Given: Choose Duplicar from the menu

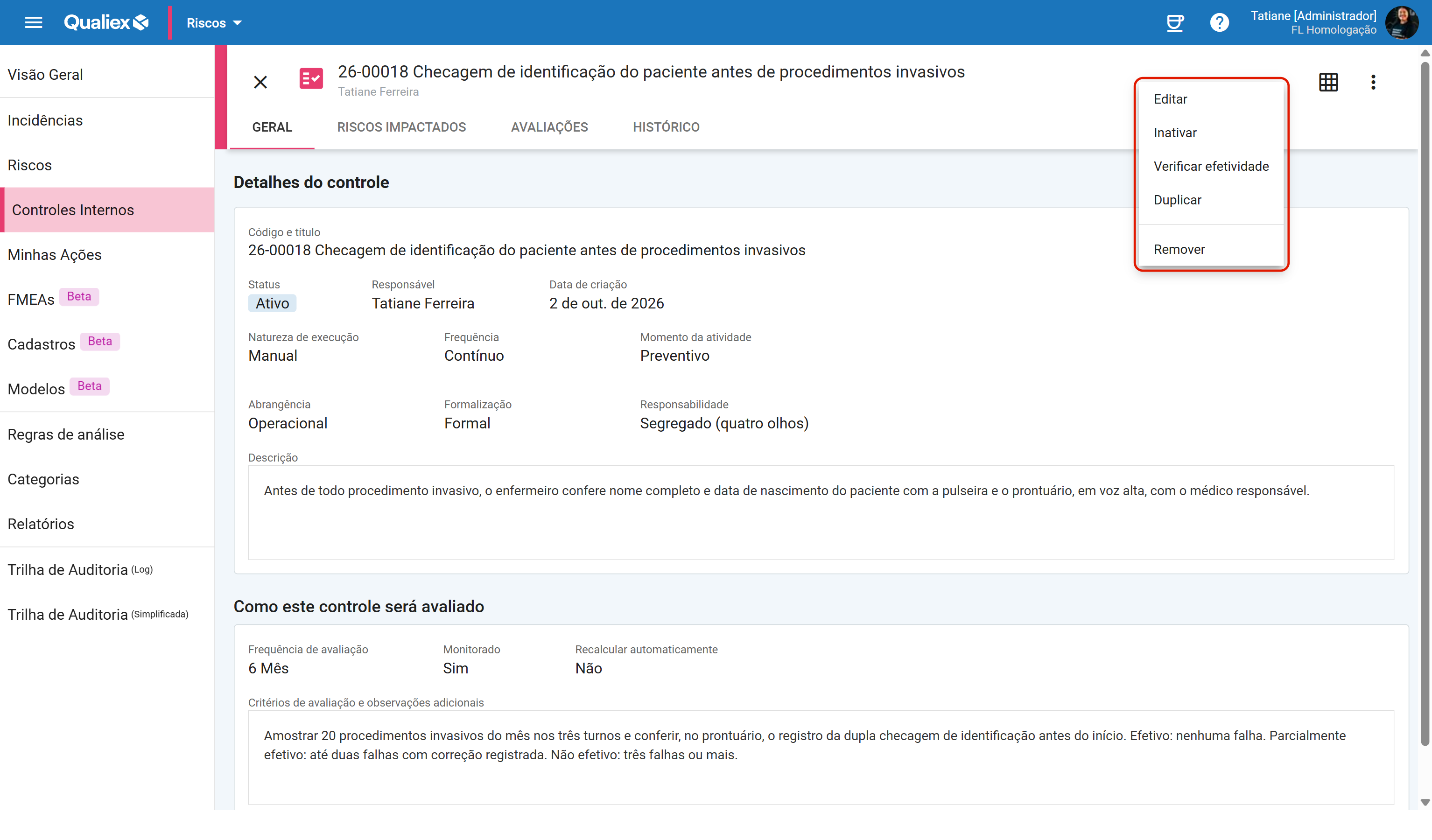Looking at the screenshot, I should 1211,199.
